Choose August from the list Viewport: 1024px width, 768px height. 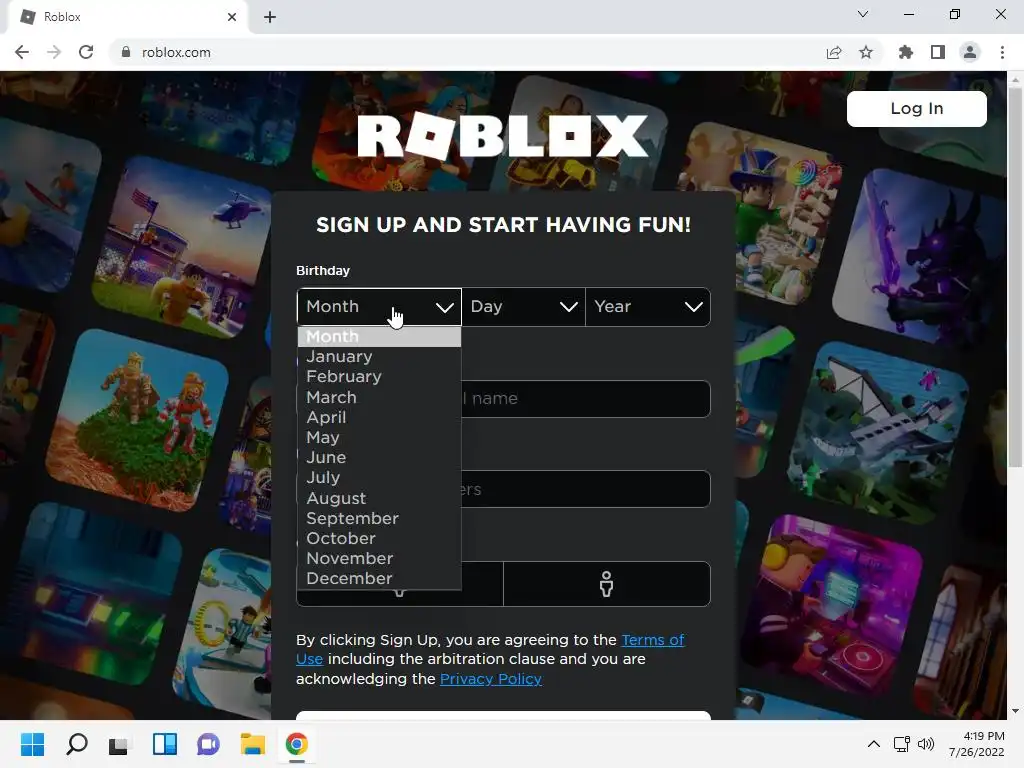[379, 498]
